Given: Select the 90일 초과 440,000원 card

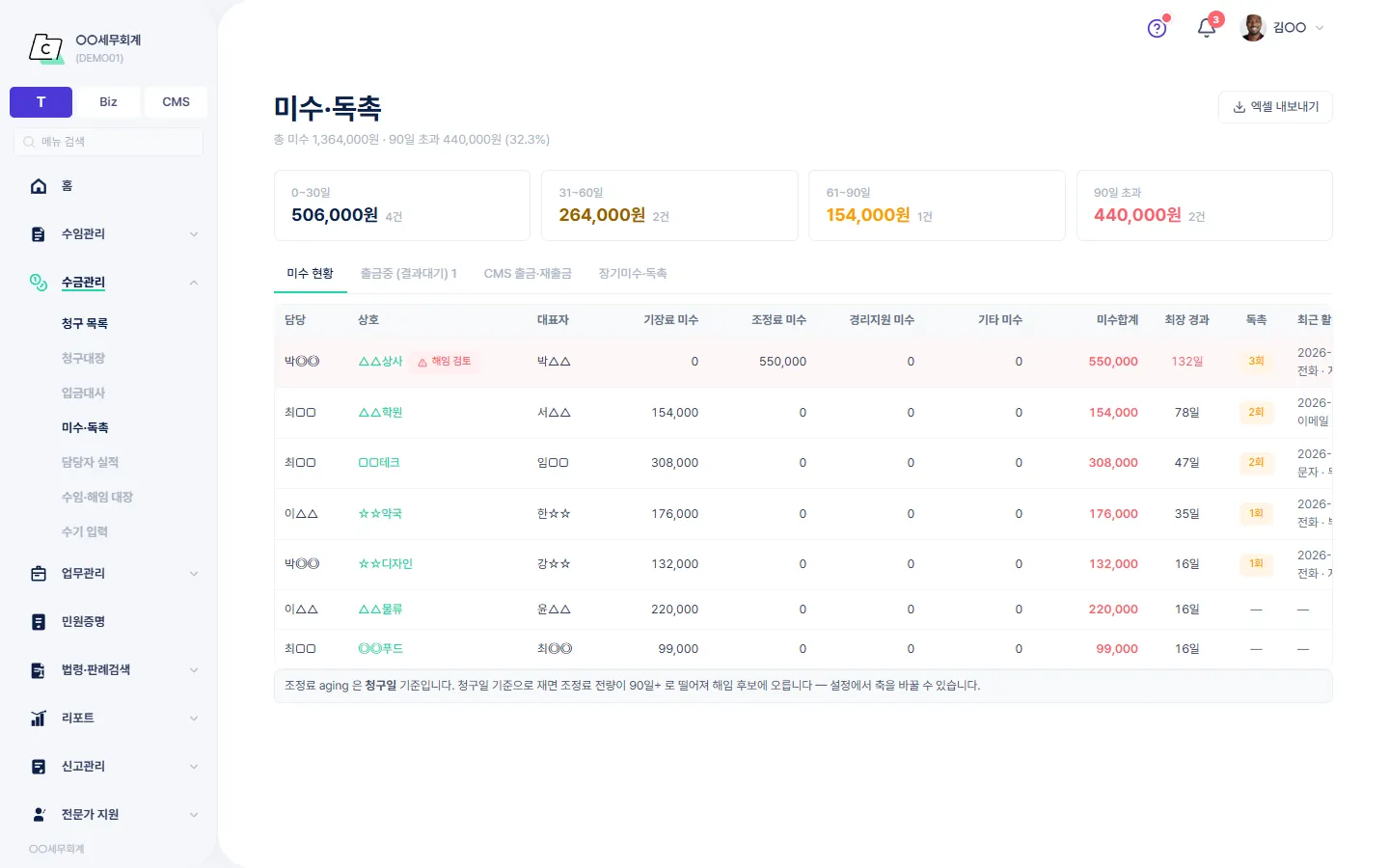Looking at the screenshot, I should 1204,205.
